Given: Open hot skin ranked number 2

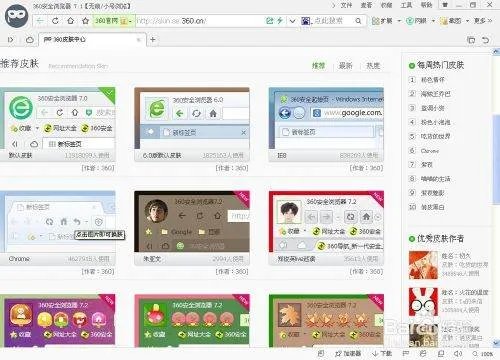Looking at the screenshot, I should pyautogui.click(x=435, y=94).
